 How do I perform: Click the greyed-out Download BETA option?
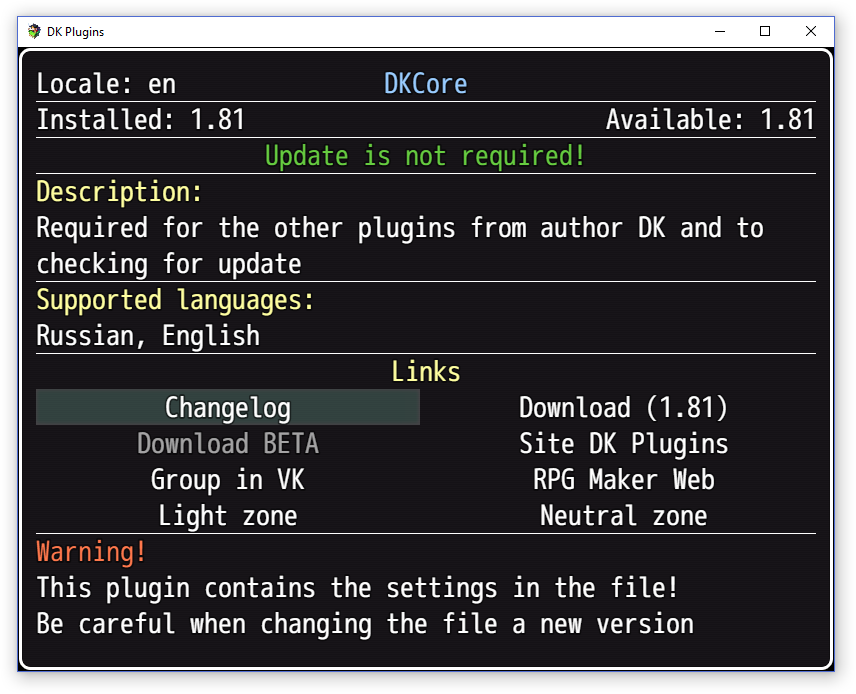(x=227, y=444)
